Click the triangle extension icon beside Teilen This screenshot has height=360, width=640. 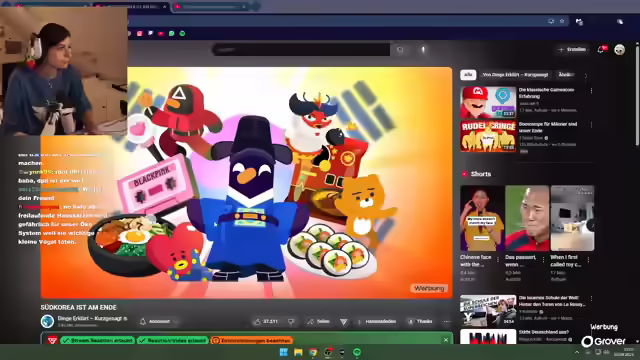344,322
